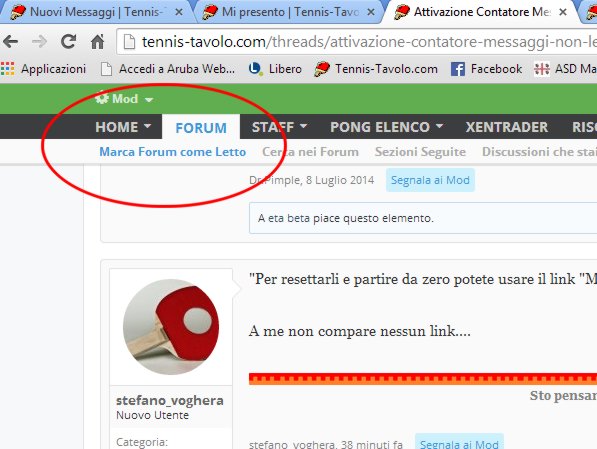Open stefano_voghera username profile link
The width and height of the screenshot is (597, 449).
click(170, 400)
